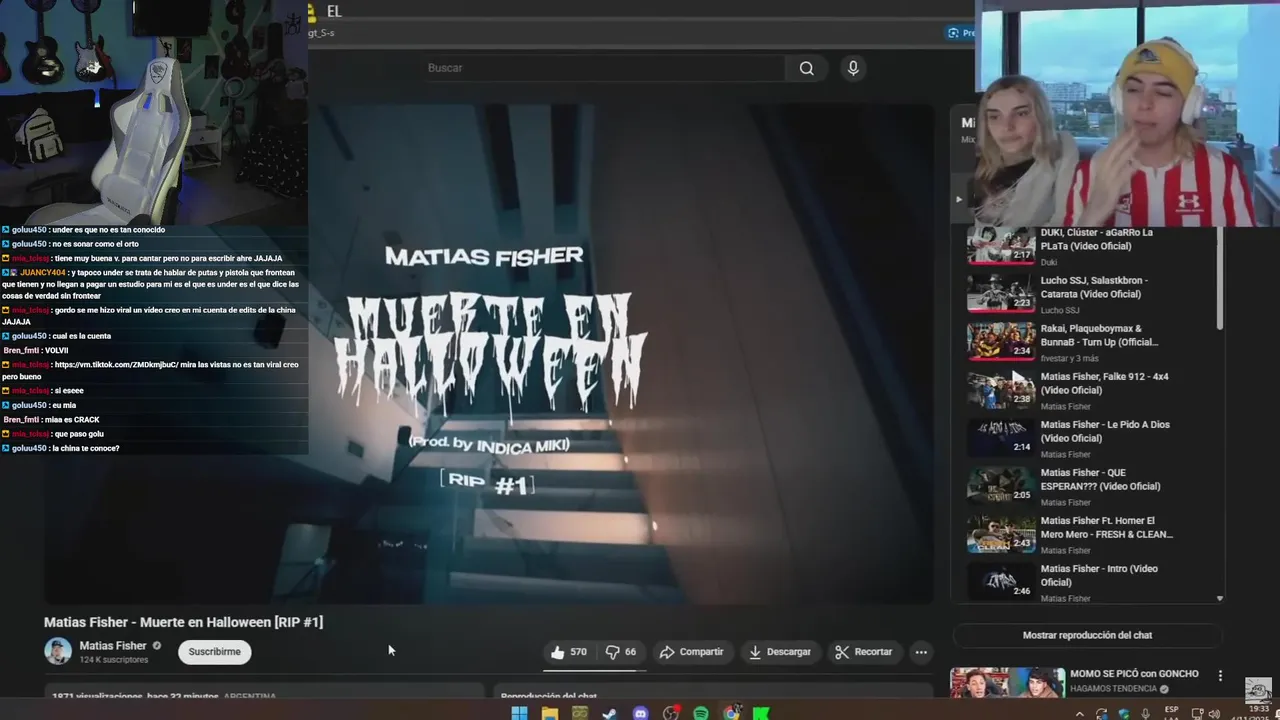Play Rakai Plaqueboymax Turn Up thumbnail
This screenshot has height=720, width=1280.
click(x=1001, y=342)
